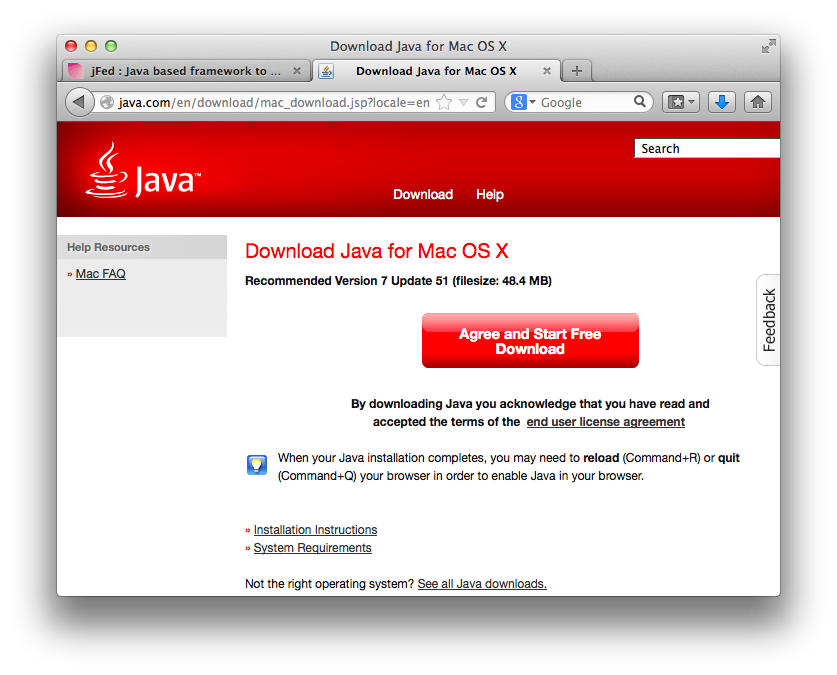Click the address bar URL
Screen dimensions: 837x675
pyautogui.click(x=274, y=102)
